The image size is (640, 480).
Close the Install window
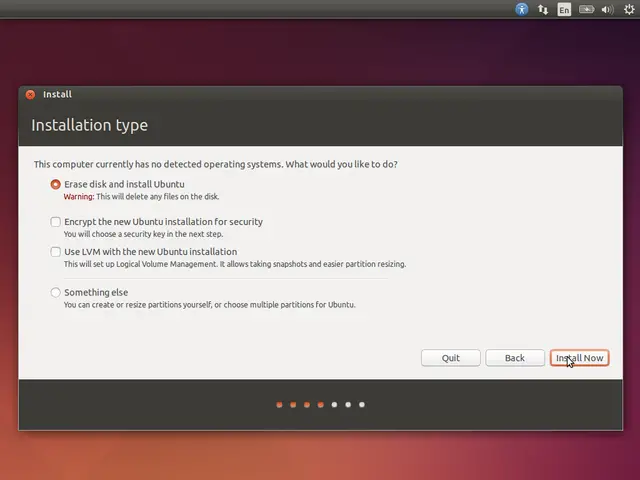[x=30, y=95]
